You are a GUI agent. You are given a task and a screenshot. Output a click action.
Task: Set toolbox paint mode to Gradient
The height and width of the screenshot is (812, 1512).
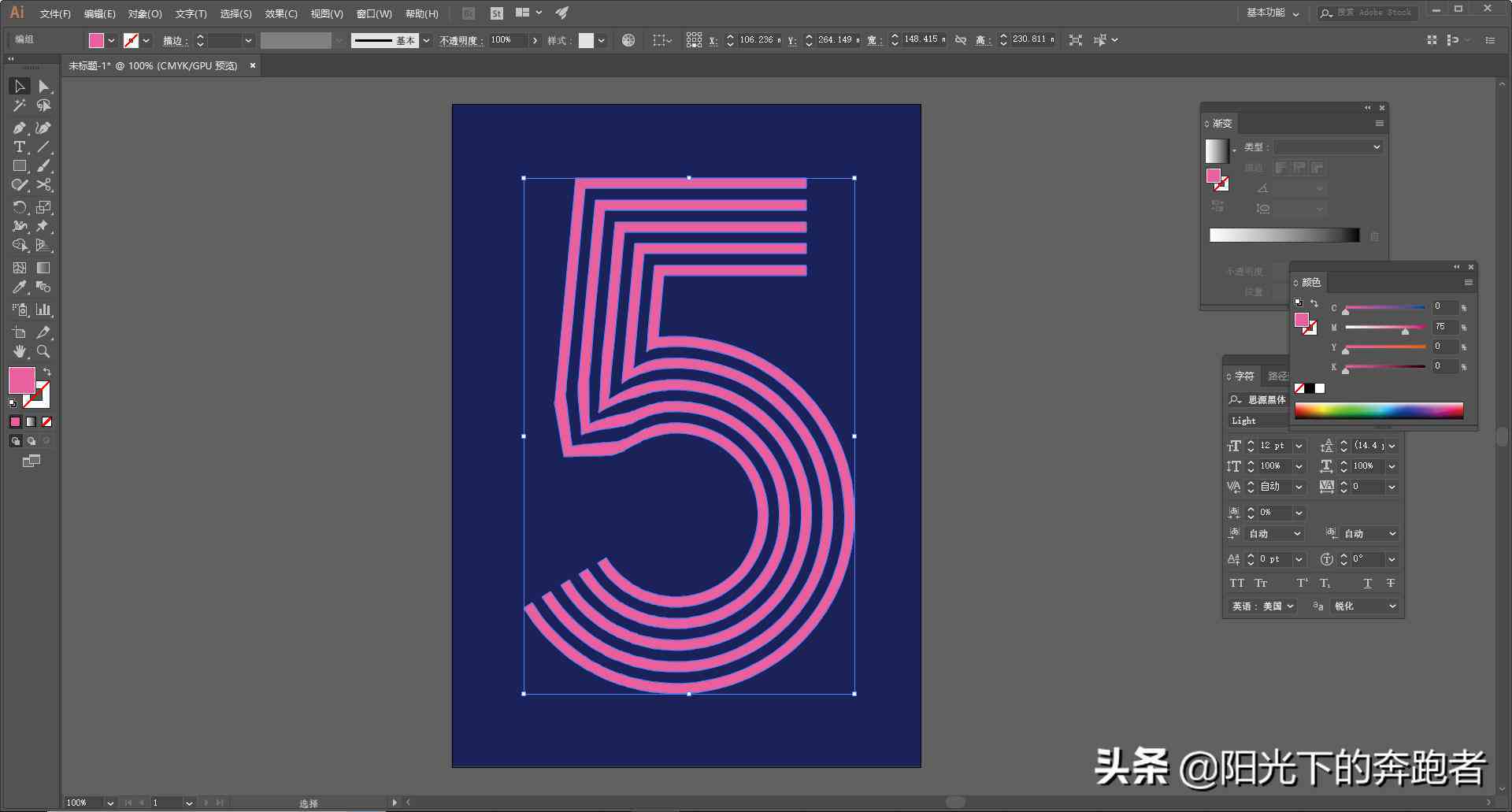tap(31, 422)
